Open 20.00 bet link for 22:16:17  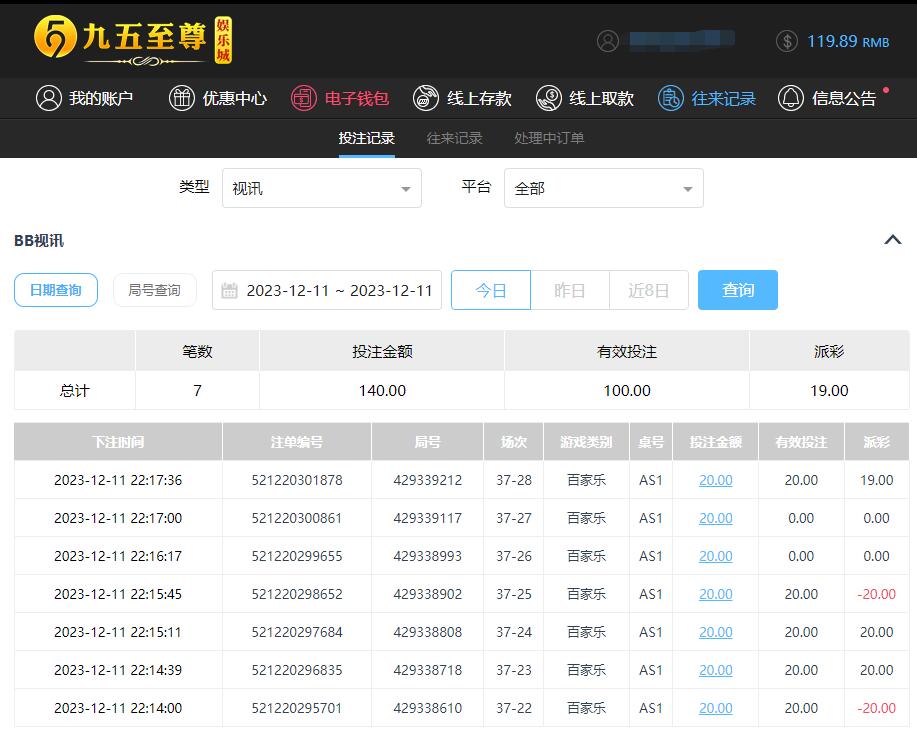tap(715, 556)
